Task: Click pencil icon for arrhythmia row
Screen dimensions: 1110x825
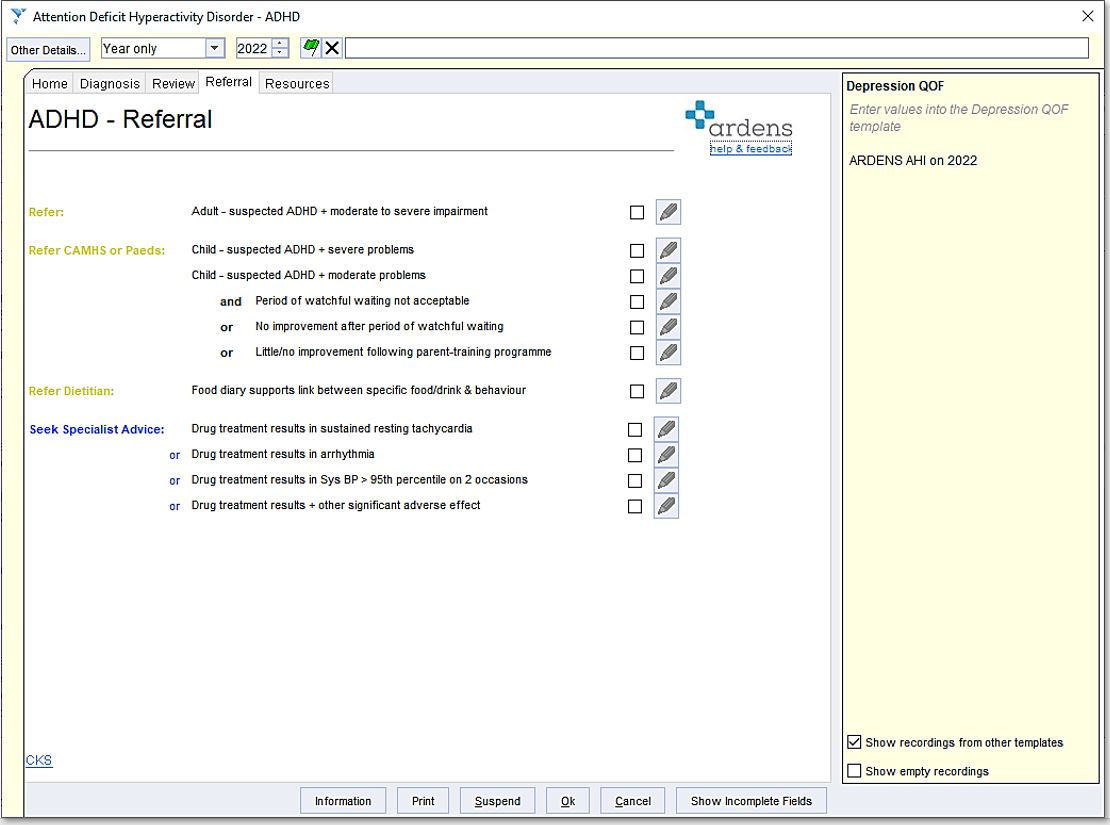Action: (666, 455)
